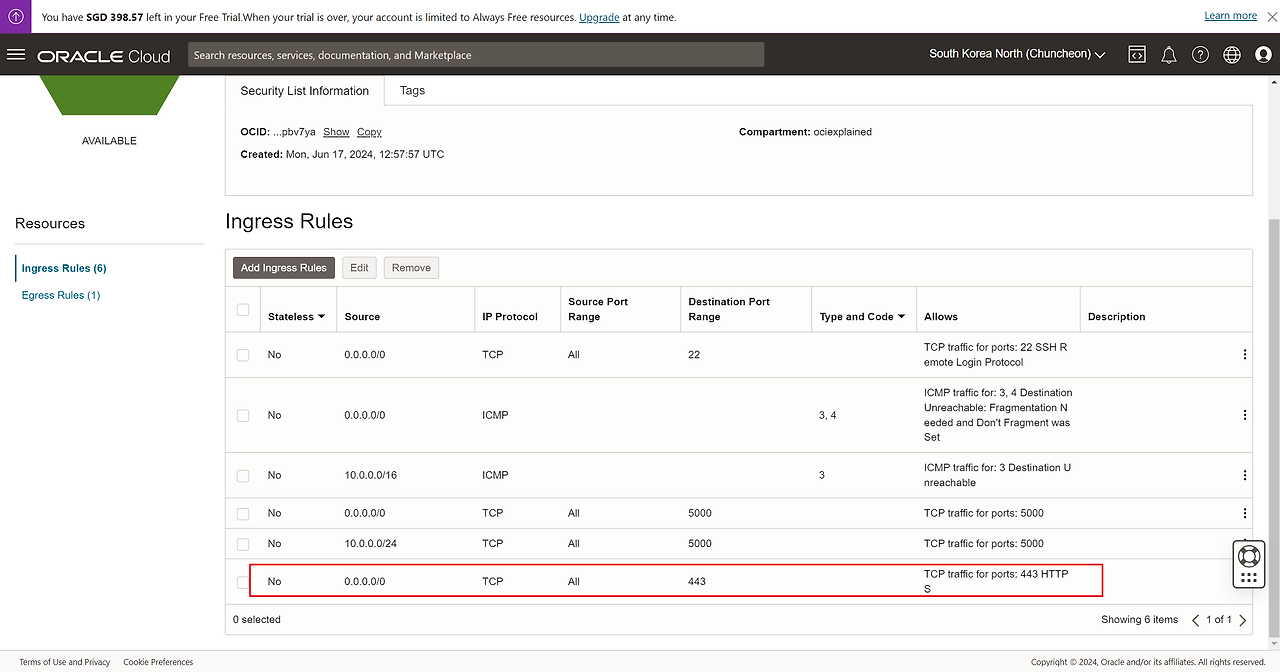Click the Copy link next to OCID
The height and width of the screenshot is (672, 1280).
(x=369, y=132)
